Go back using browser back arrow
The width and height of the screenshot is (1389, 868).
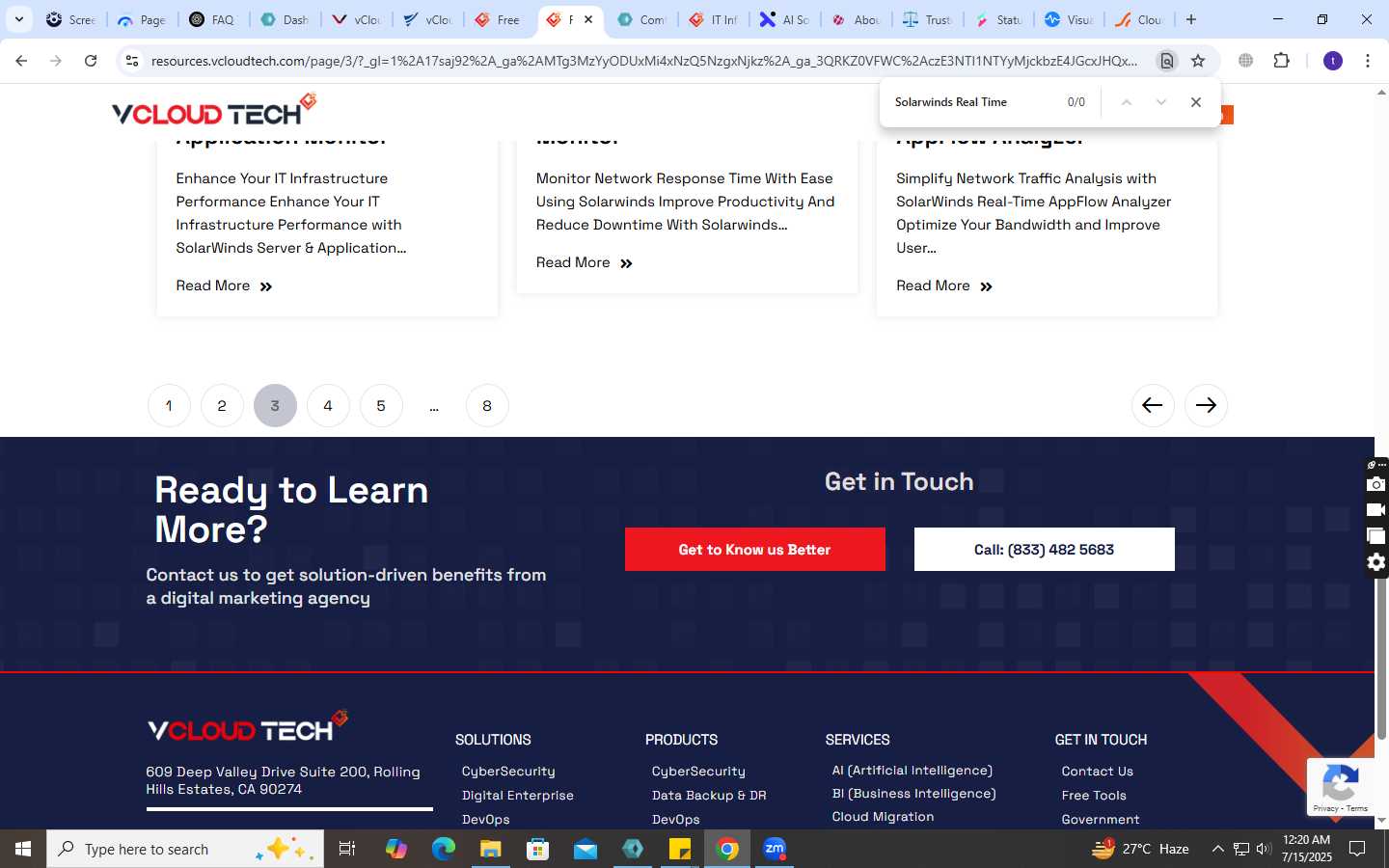tap(21, 61)
